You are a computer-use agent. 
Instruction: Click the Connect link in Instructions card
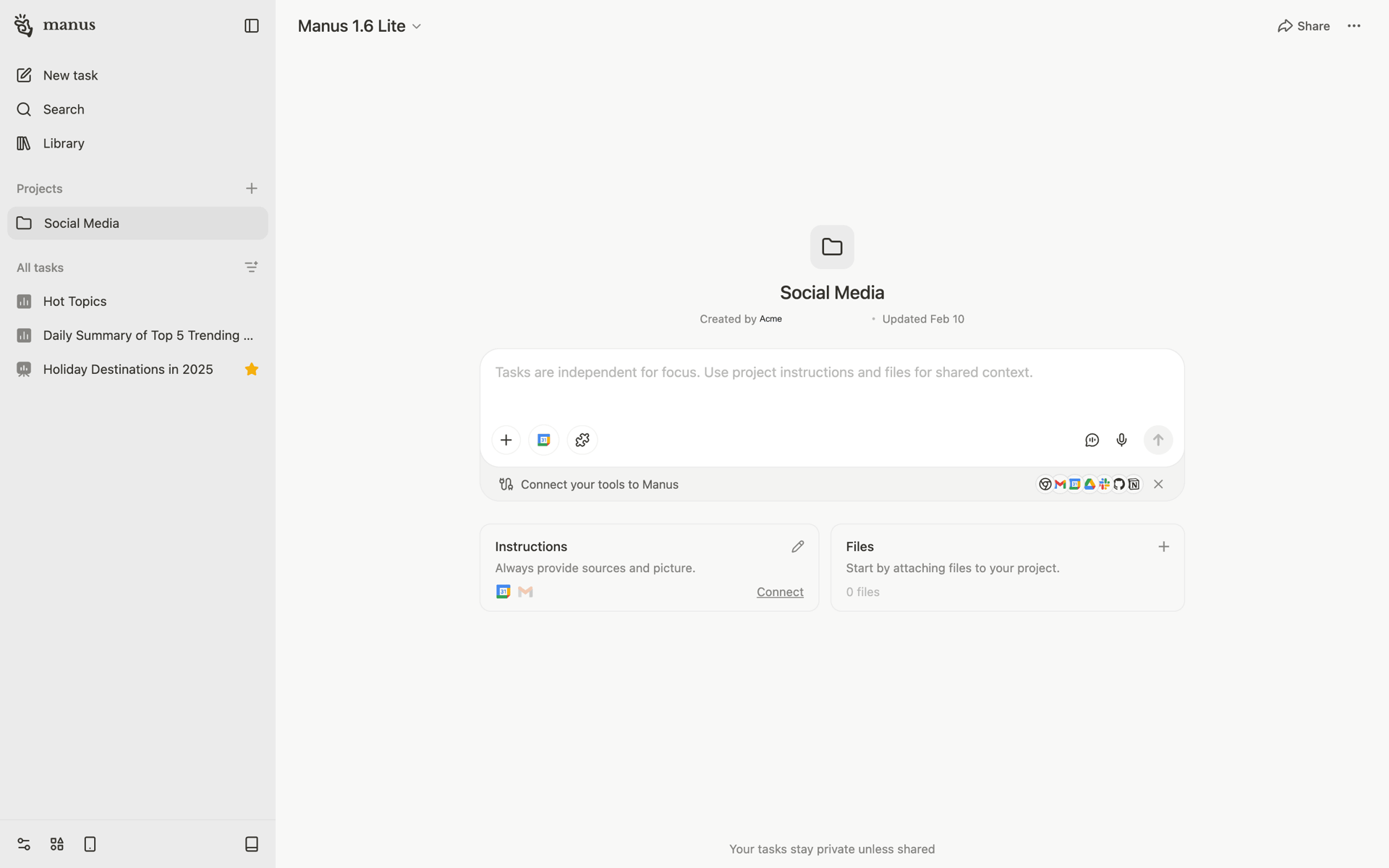click(x=780, y=592)
